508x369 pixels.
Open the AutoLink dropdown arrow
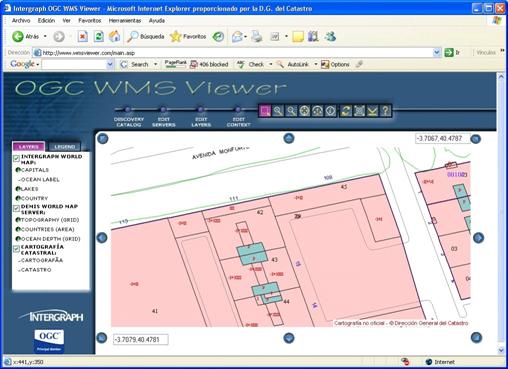pos(315,64)
